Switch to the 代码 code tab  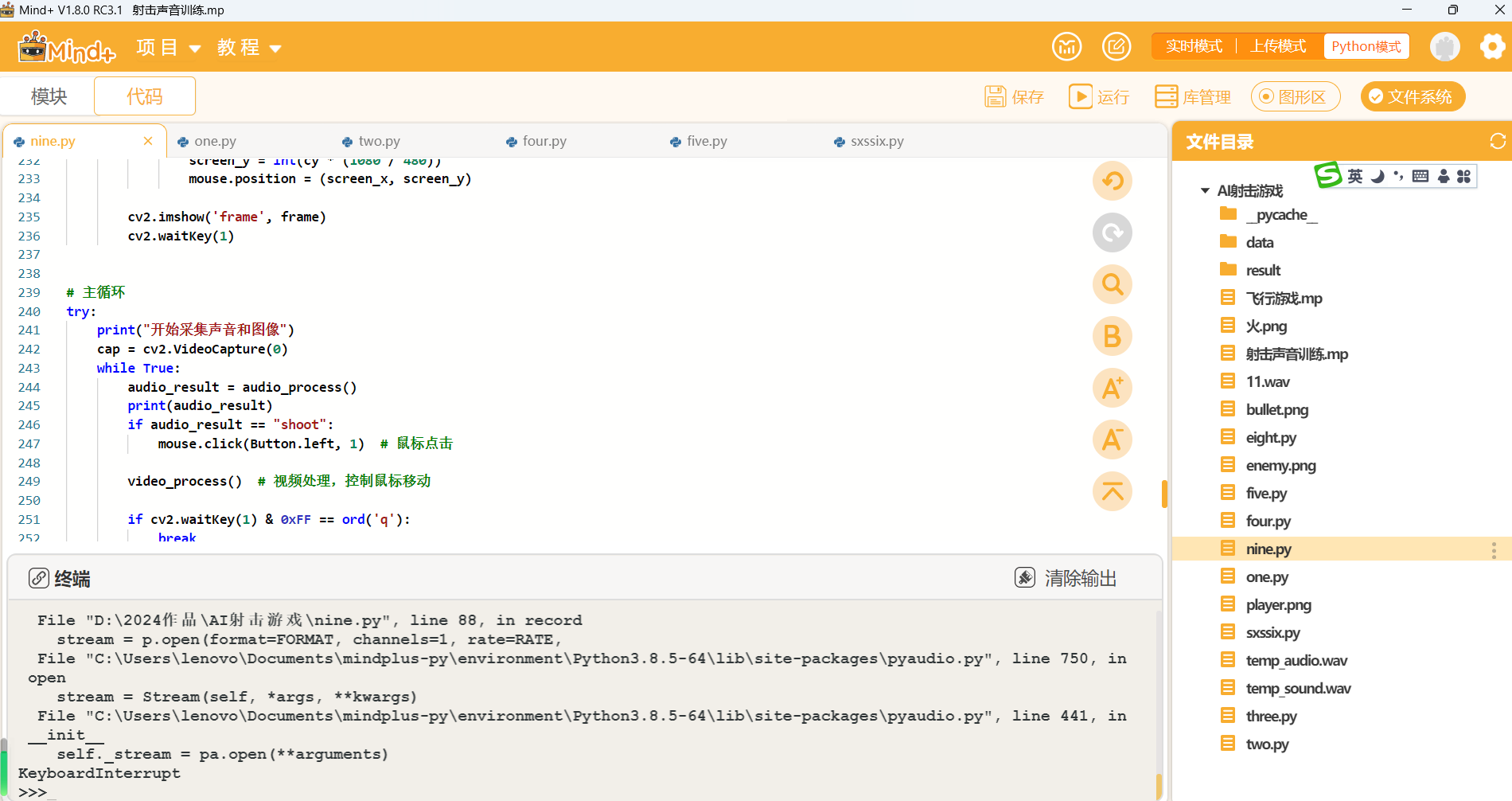click(x=145, y=96)
